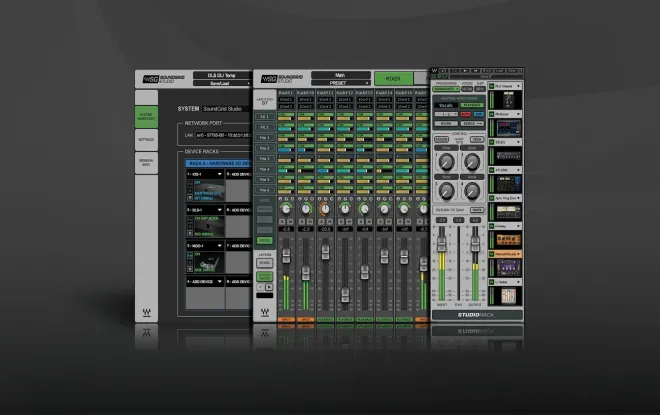Toggle power icon of top plugin slot
The image size is (660, 415).
(x=491, y=86)
